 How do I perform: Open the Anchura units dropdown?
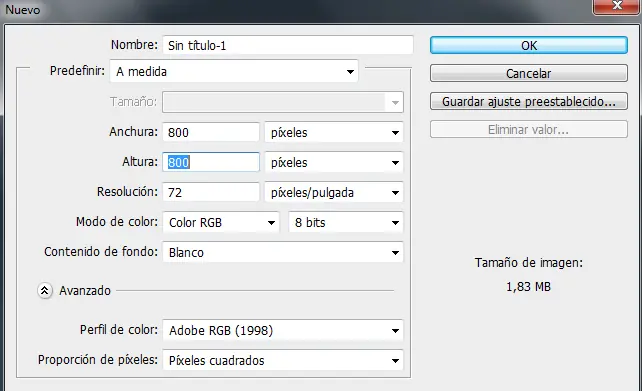[x=334, y=132]
